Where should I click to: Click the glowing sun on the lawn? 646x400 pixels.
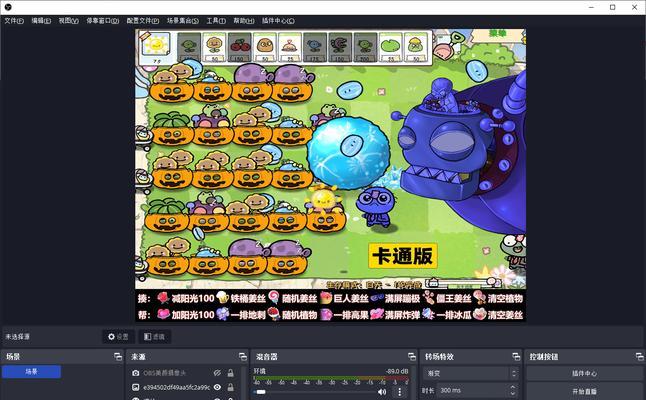click(x=323, y=200)
